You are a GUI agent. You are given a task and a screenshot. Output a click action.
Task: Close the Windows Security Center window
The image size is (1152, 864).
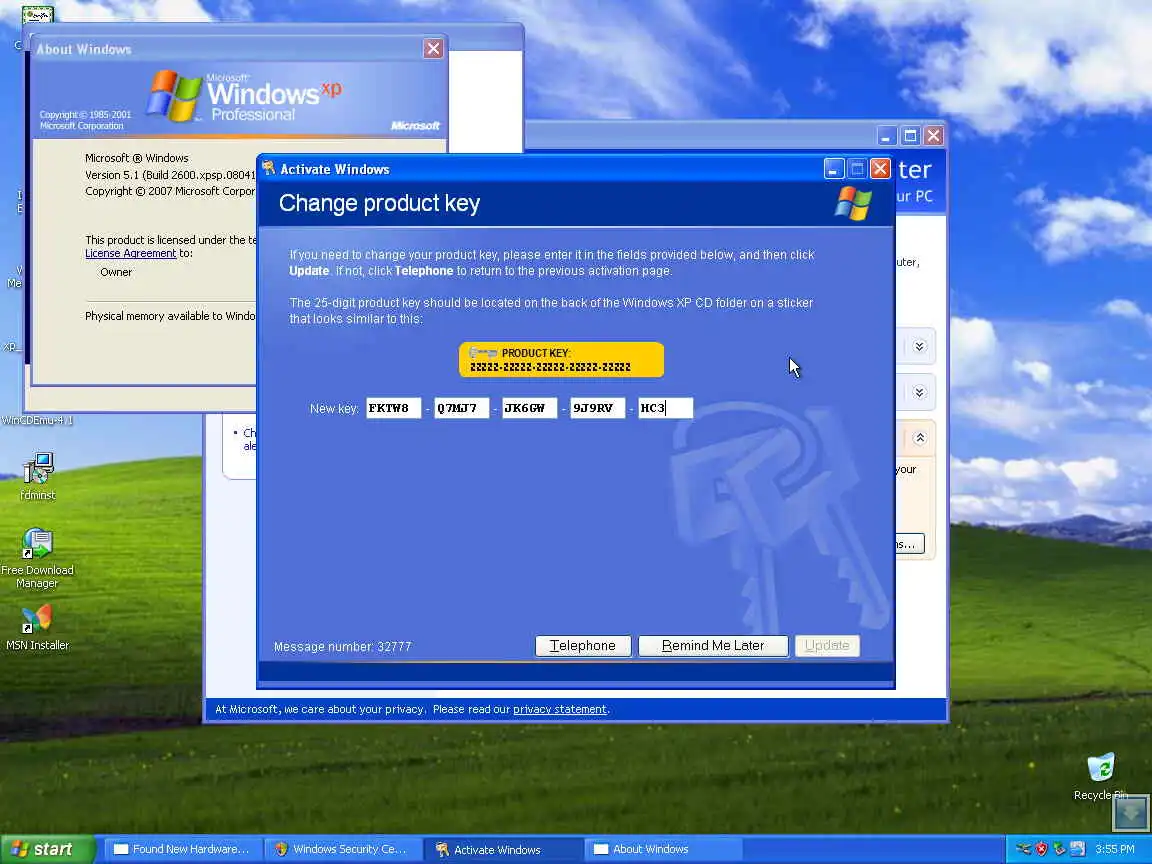click(934, 136)
